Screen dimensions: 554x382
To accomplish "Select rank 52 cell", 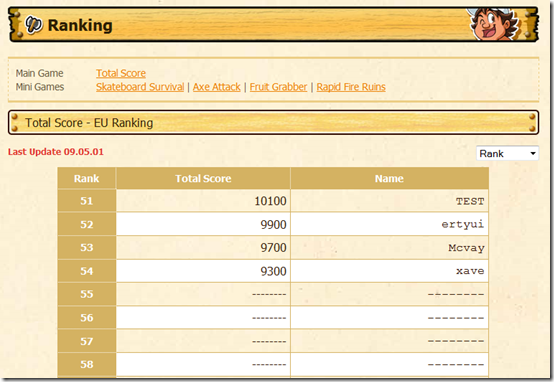I will (x=87, y=224).
